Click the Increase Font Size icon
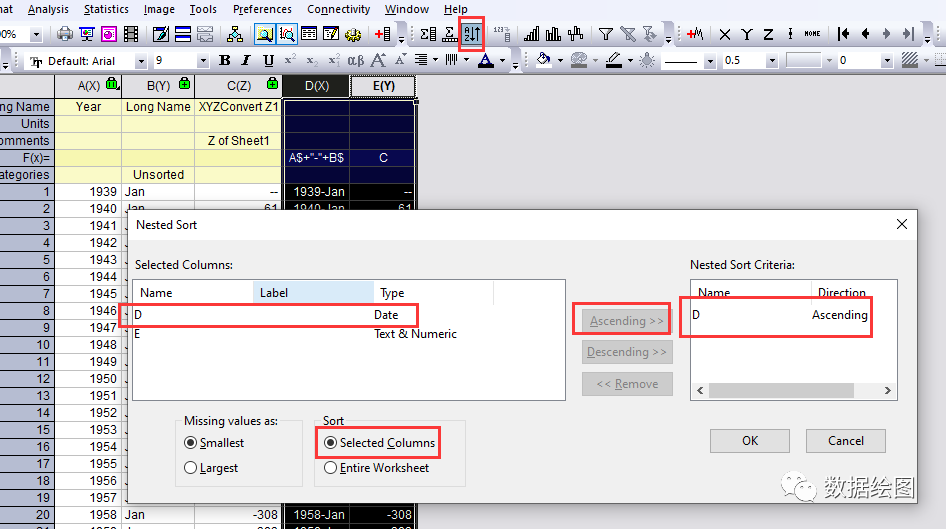 (x=378, y=60)
